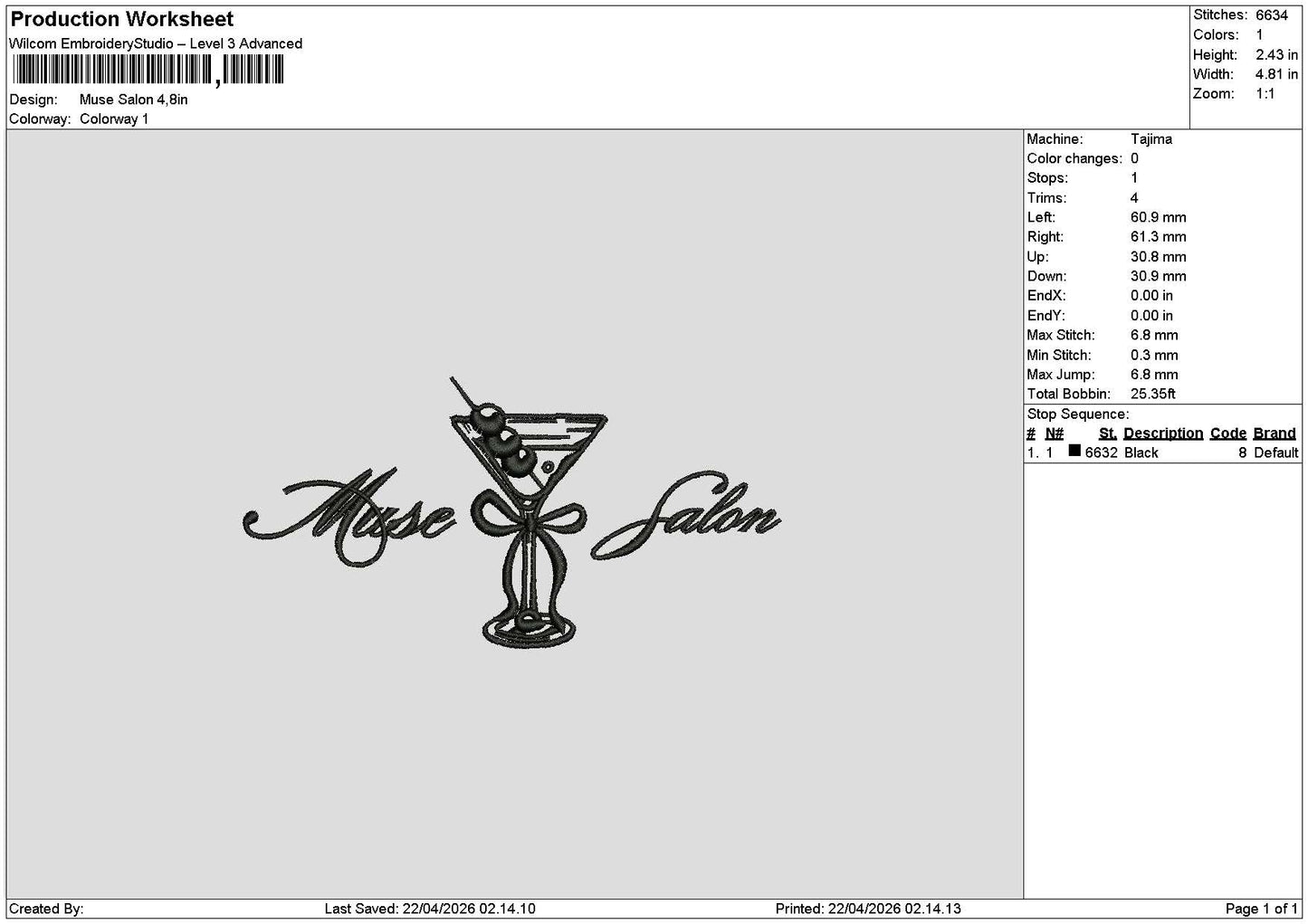Screen dimensions: 1308x924
Task: Click the Up value 30.8 mm
Action: click(x=1159, y=257)
